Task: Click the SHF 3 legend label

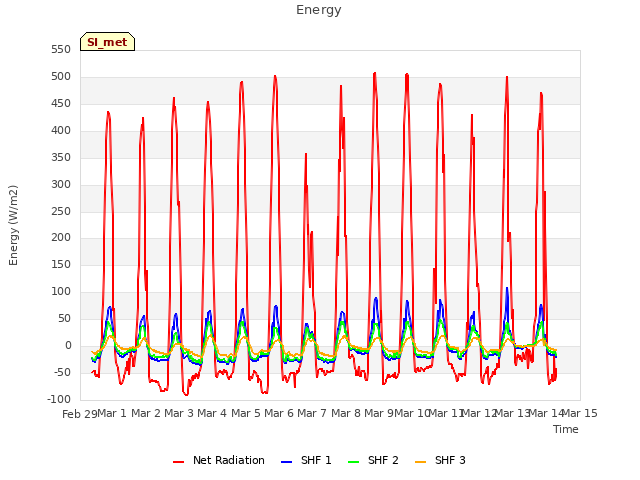Action: (450, 460)
